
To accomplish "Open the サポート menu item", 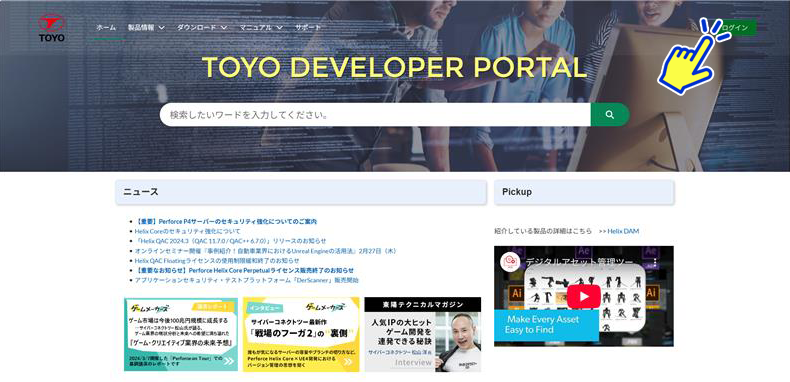I will tap(308, 28).
